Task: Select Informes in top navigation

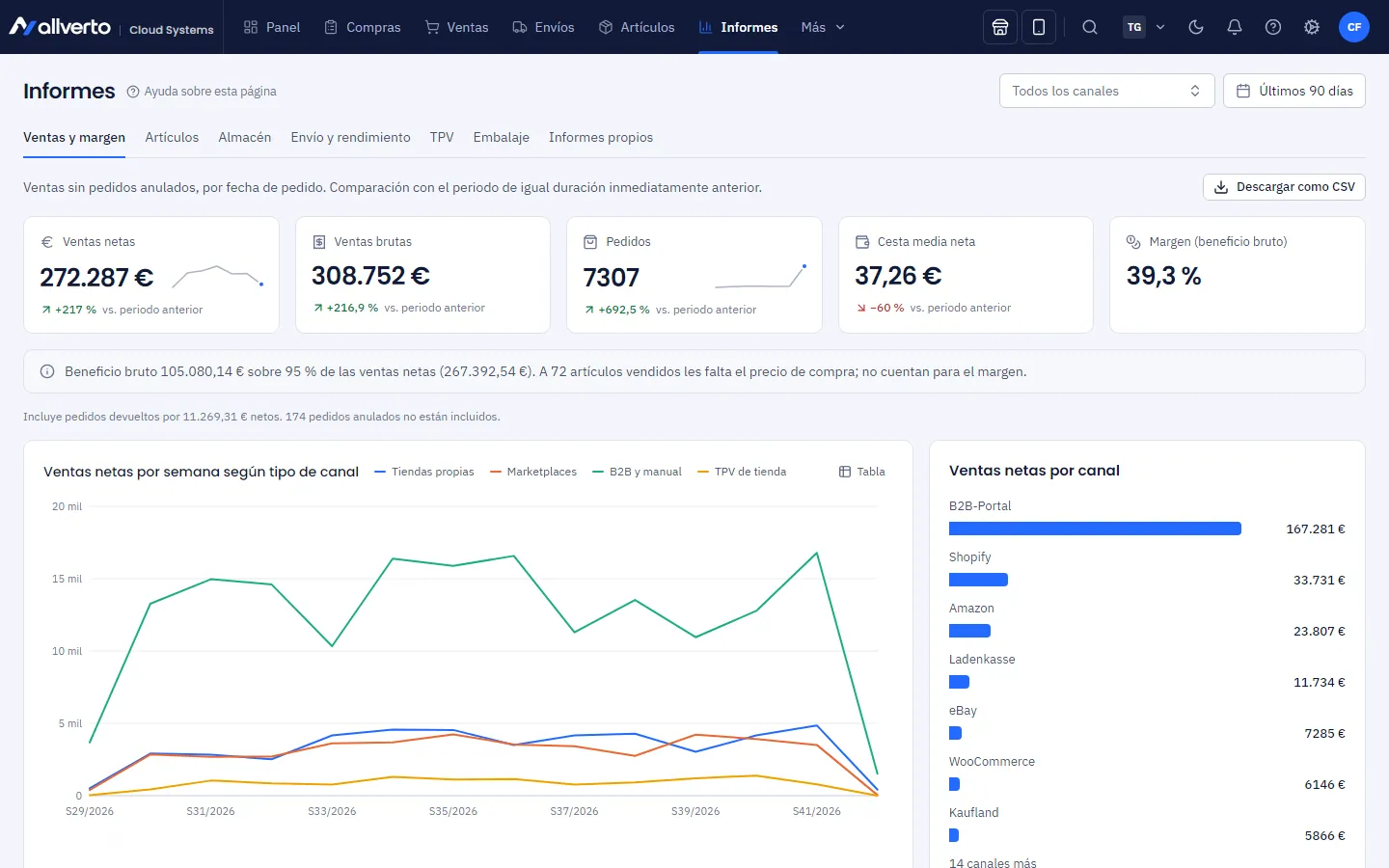Action: (739, 27)
